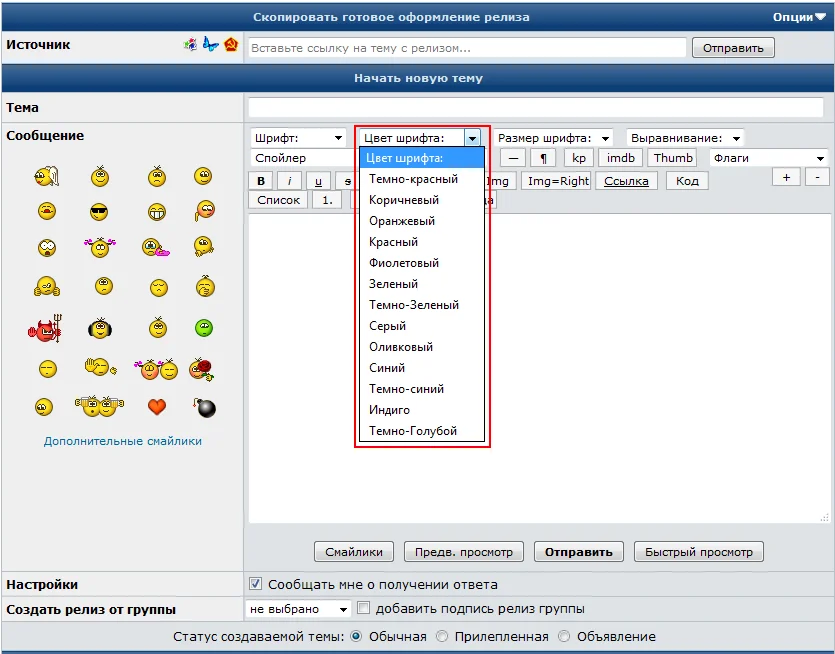Viewport: 835px width, 654px height.
Task: Click the Предв. просмотр button
Action: 464,552
